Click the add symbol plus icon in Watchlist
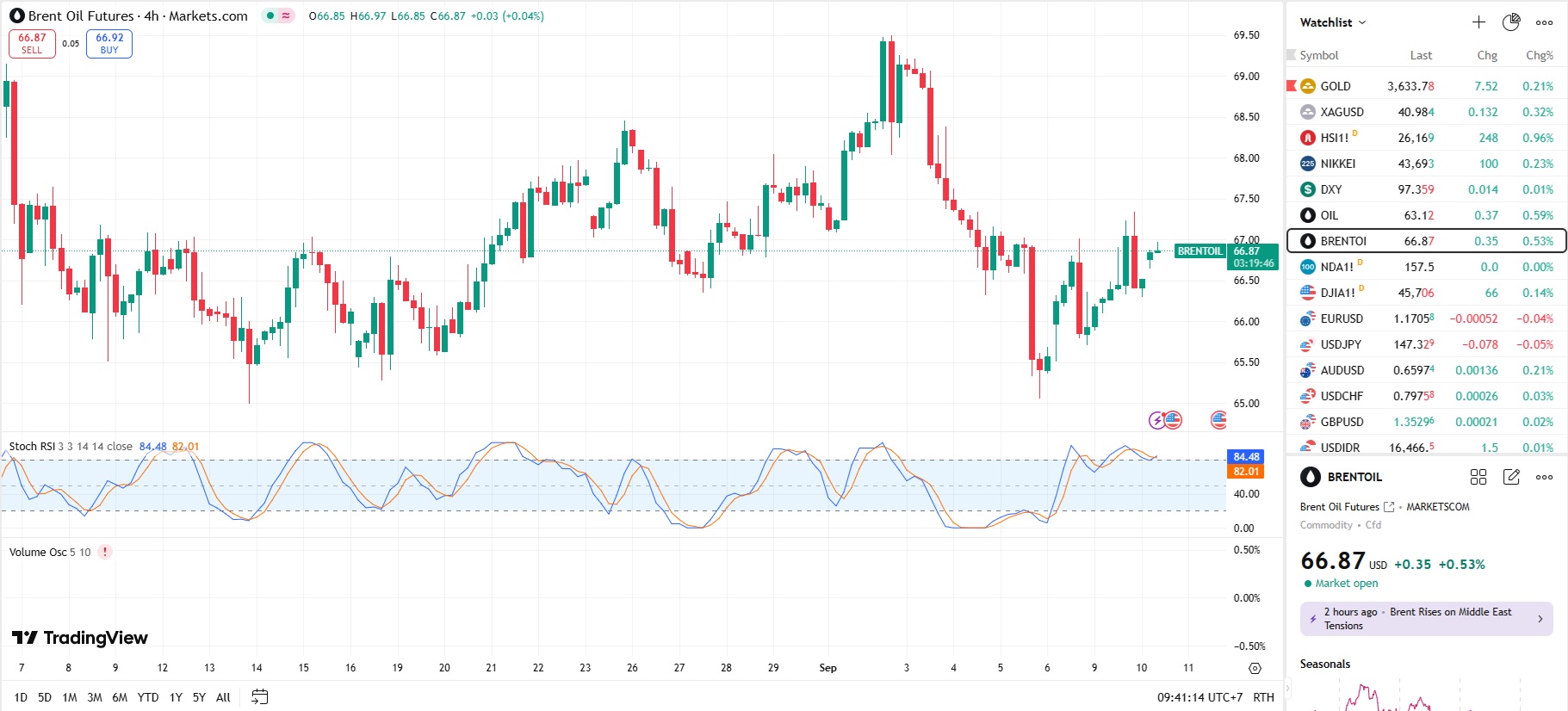The image size is (1568, 711). [x=1478, y=22]
